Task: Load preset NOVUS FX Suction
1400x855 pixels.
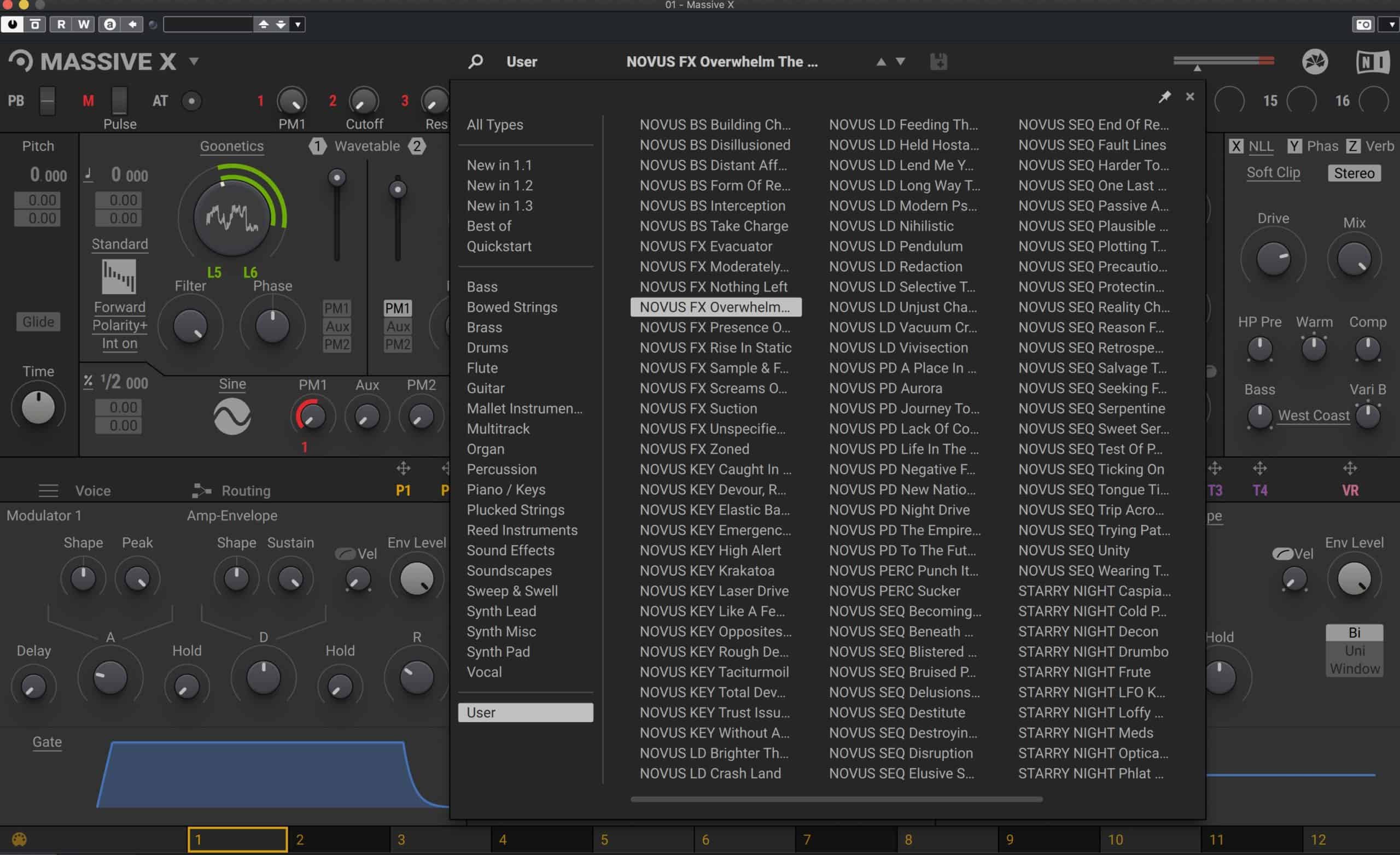Action: [698, 408]
